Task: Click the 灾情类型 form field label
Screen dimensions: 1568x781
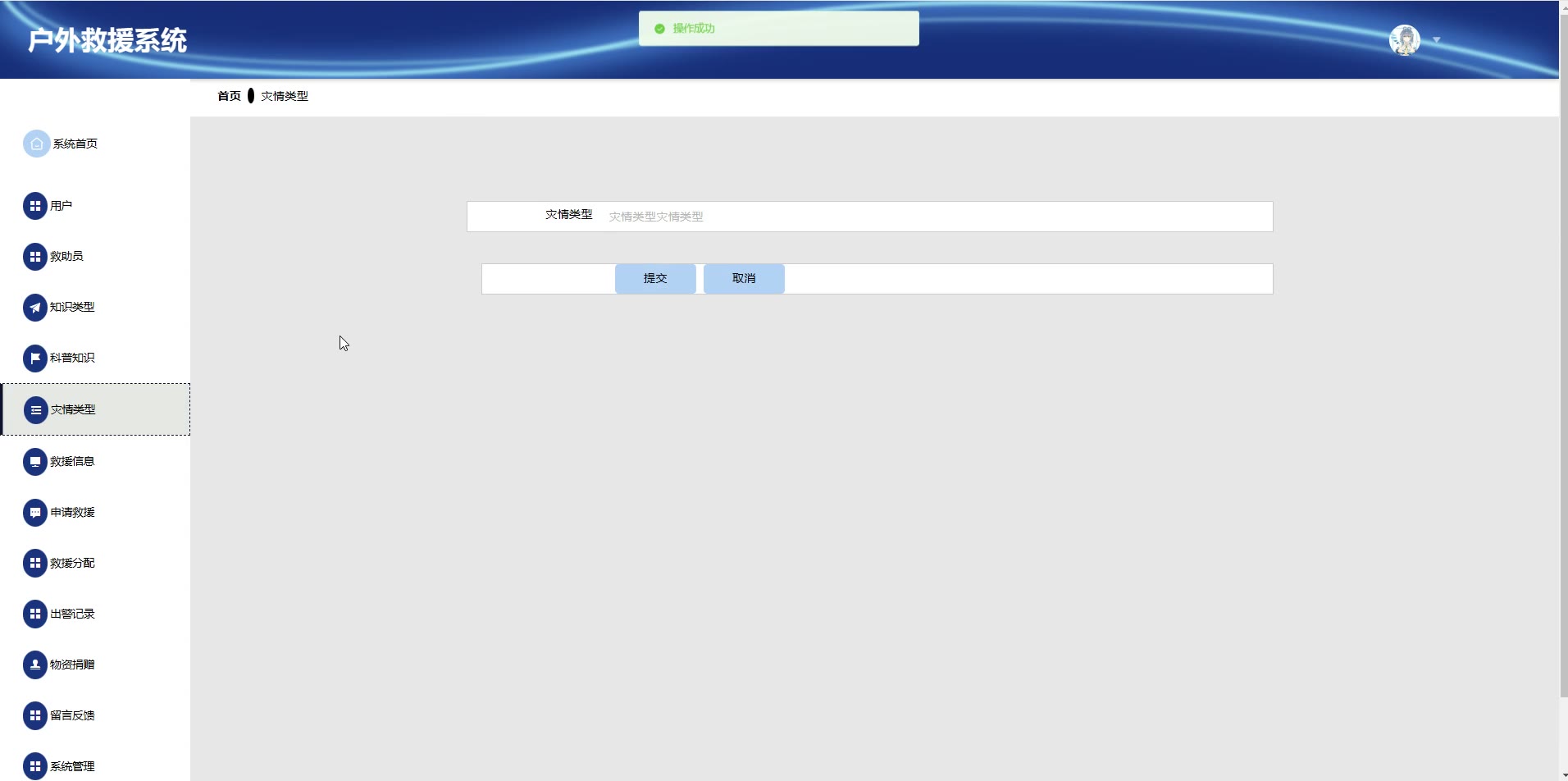Action: (568, 215)
